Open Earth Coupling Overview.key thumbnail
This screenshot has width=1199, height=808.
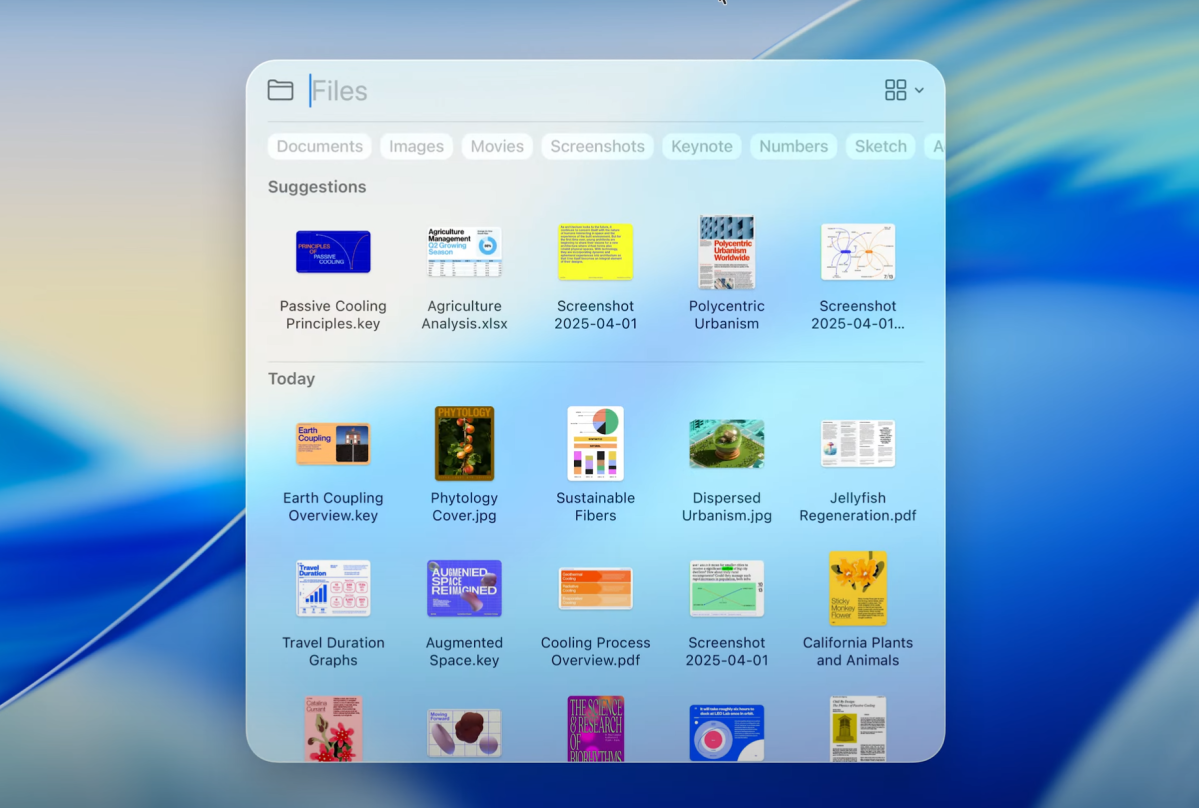(333, 443)
